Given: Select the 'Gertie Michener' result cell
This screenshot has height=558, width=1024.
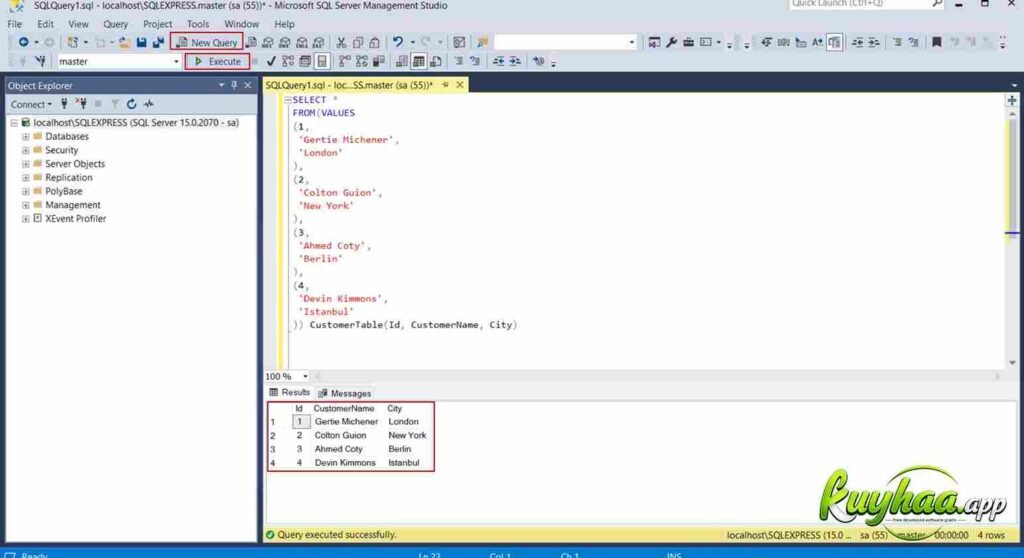Looking at the screenshot, I should coord(346,422).
